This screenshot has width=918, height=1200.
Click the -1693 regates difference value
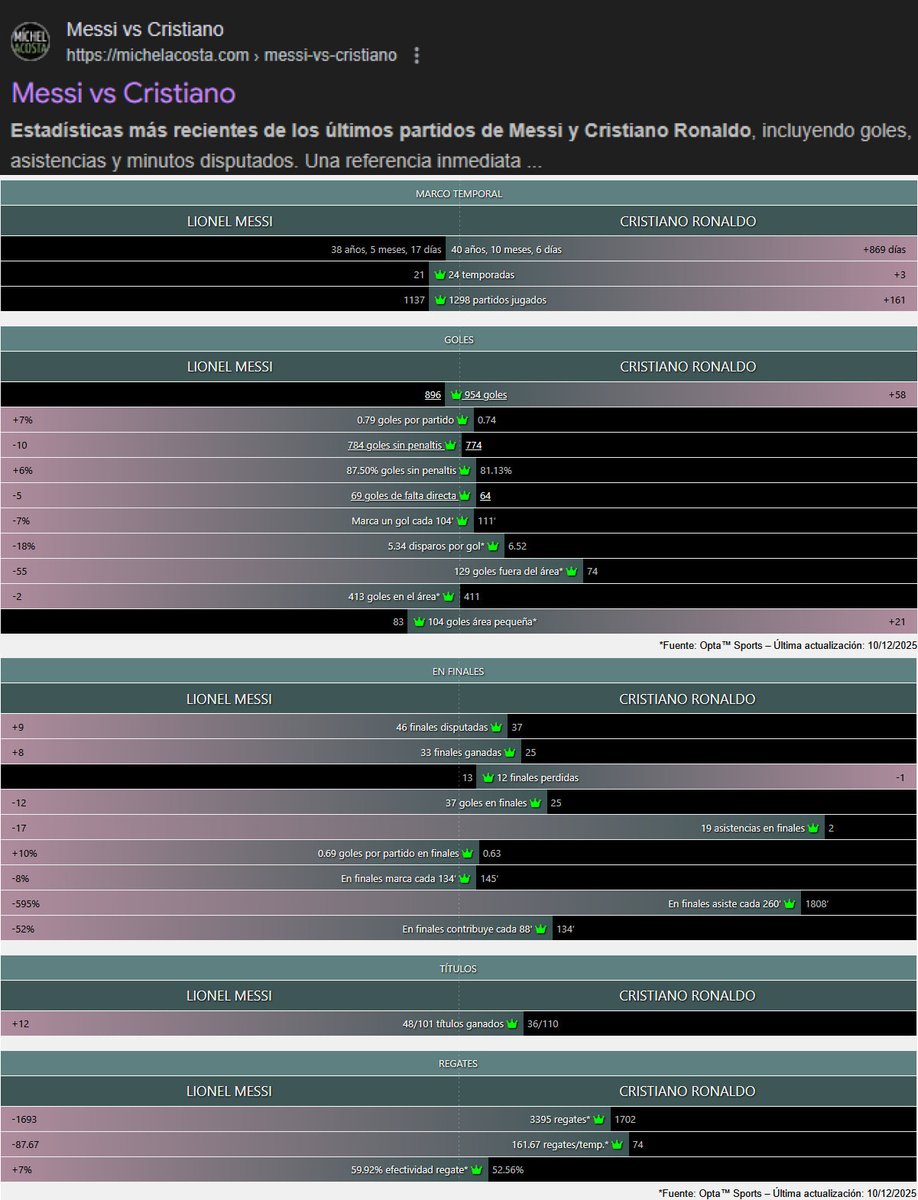tap(25, 1119)
